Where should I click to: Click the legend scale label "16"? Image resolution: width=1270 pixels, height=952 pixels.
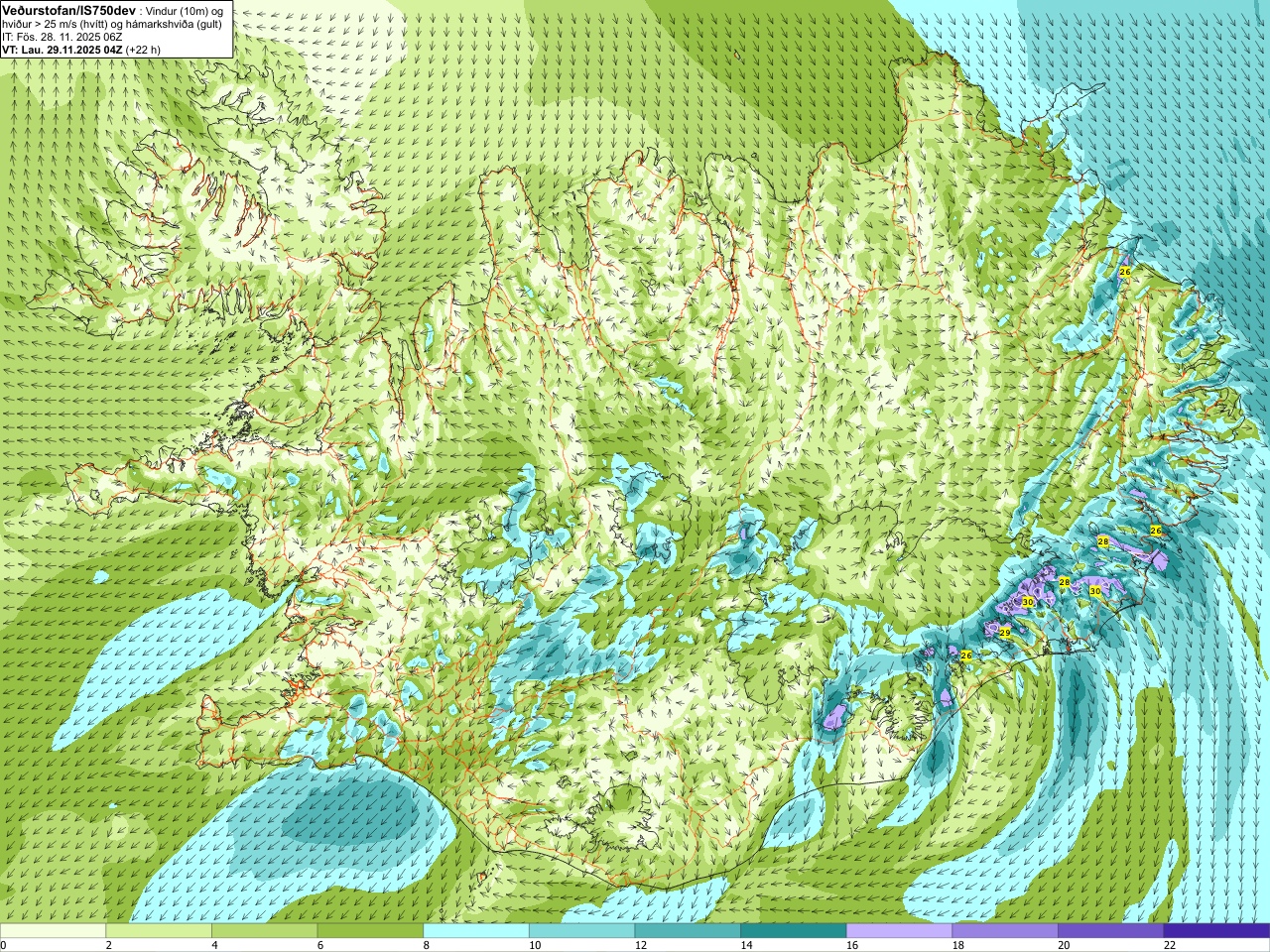coord(852,945)
